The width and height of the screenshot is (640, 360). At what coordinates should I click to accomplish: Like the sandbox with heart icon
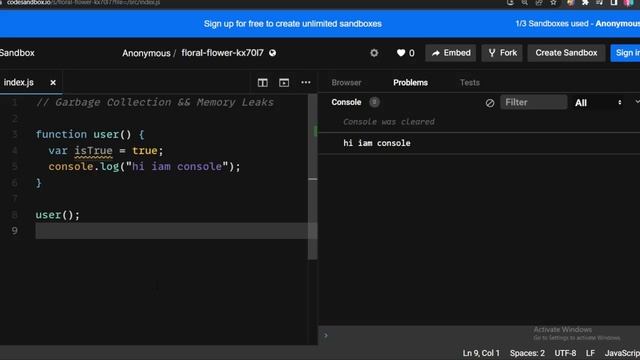click(x=401, y=53)
